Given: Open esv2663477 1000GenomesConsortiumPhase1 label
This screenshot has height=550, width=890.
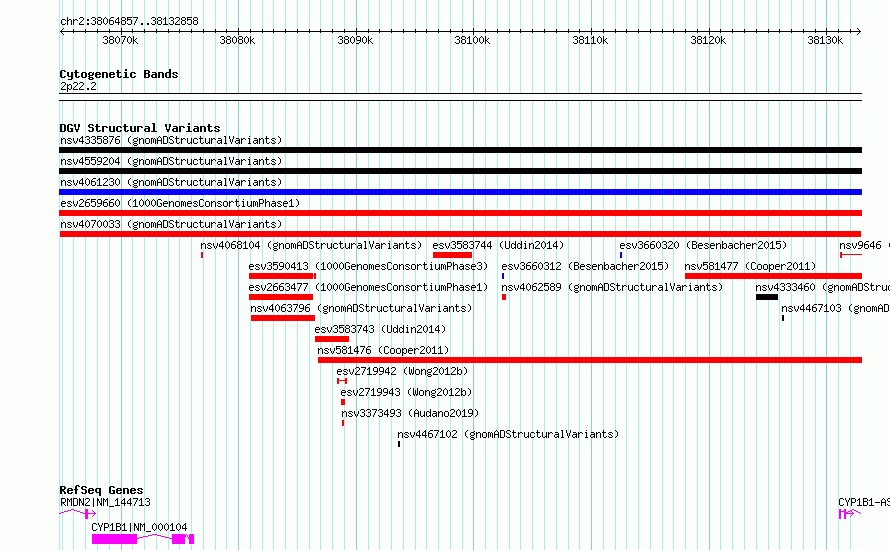Looking at the screenshot, I should pos(368,287).
